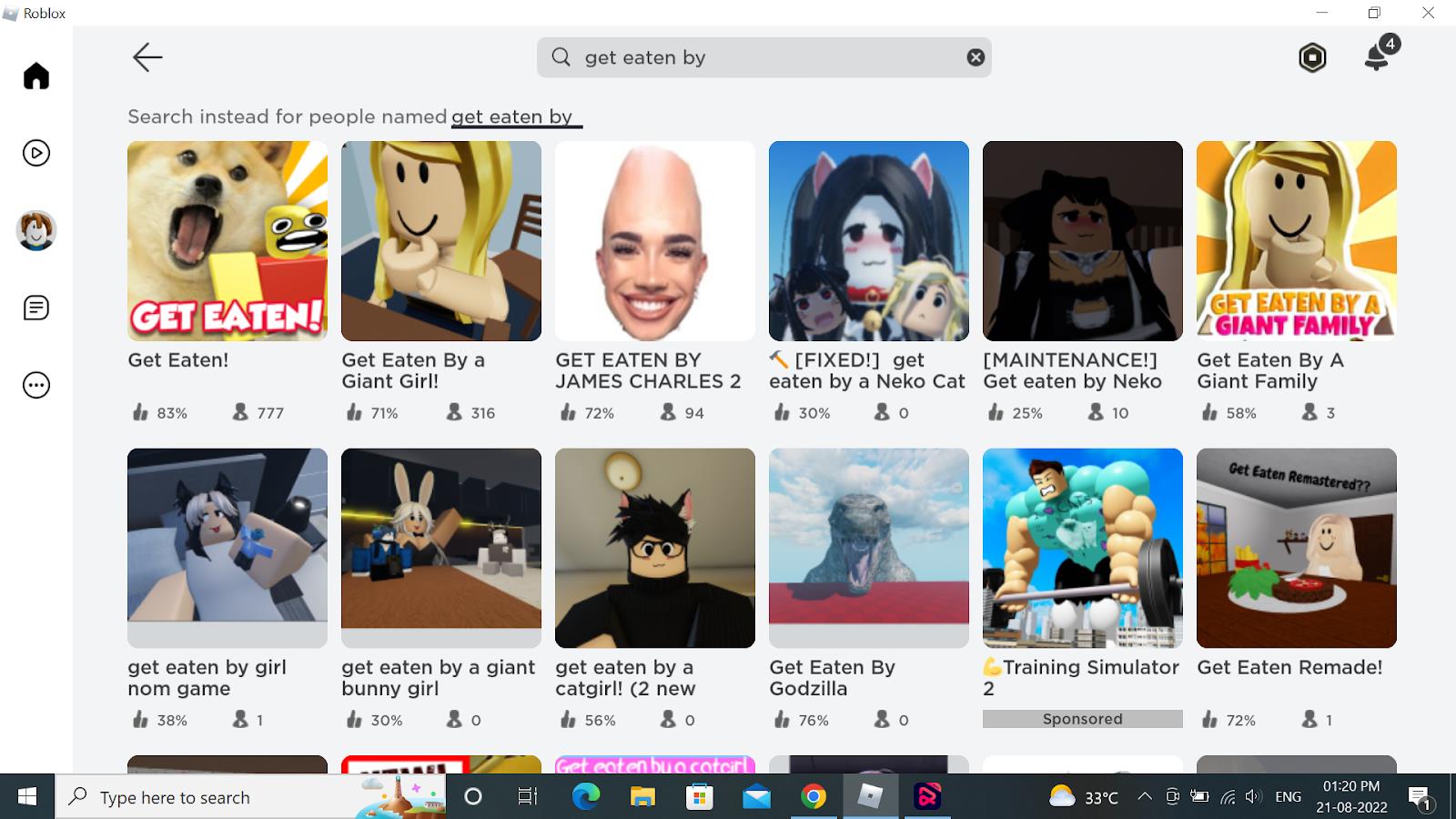
Task: Open the chat messages icon in sidebar
Action: point(36,308)
